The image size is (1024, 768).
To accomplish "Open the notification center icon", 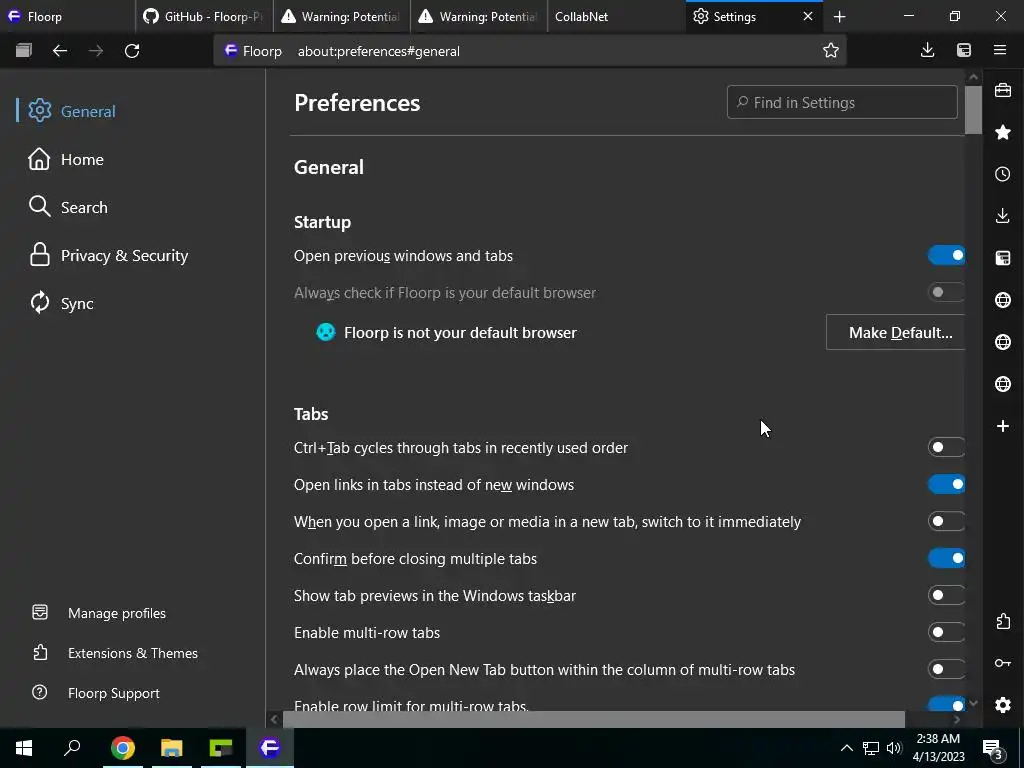I will tap(993, 748).
